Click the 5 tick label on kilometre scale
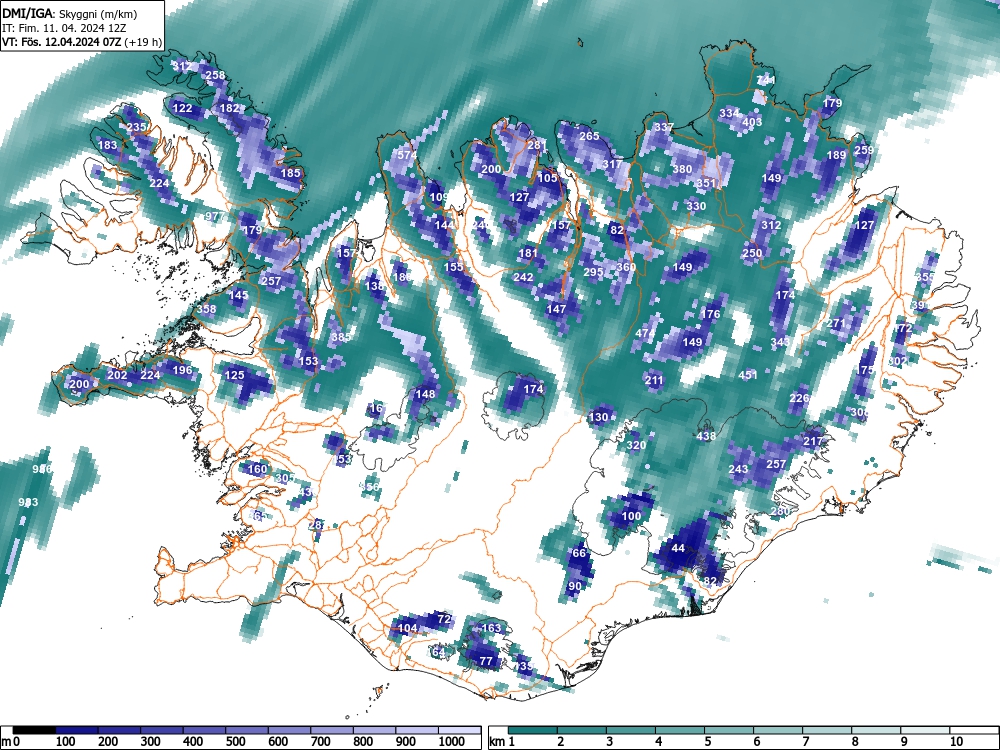The image size is (1000, 750). pos(707,742)
